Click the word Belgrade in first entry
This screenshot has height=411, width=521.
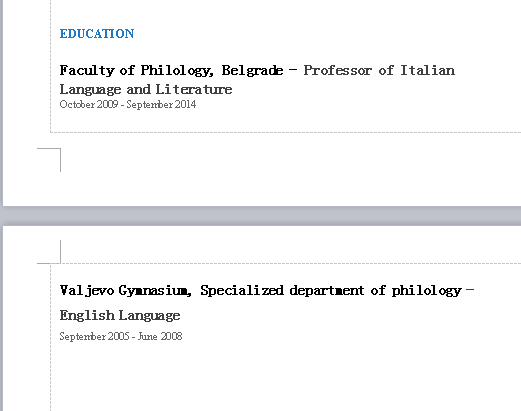click(252, 71)
